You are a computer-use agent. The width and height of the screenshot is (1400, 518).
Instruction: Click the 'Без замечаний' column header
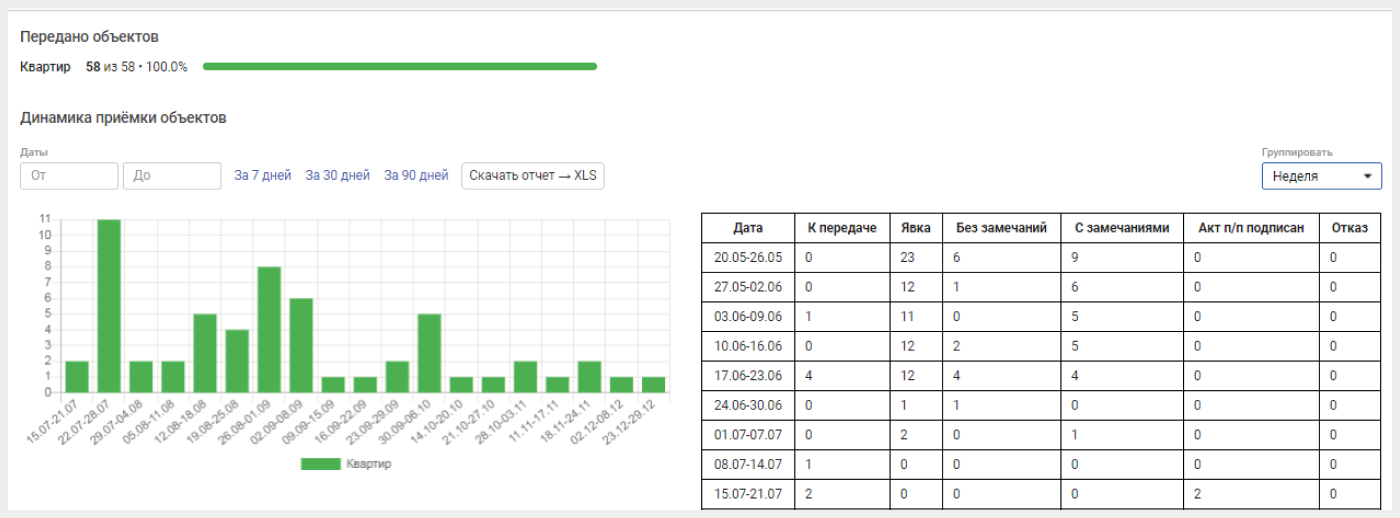[x=1001, y=228]
